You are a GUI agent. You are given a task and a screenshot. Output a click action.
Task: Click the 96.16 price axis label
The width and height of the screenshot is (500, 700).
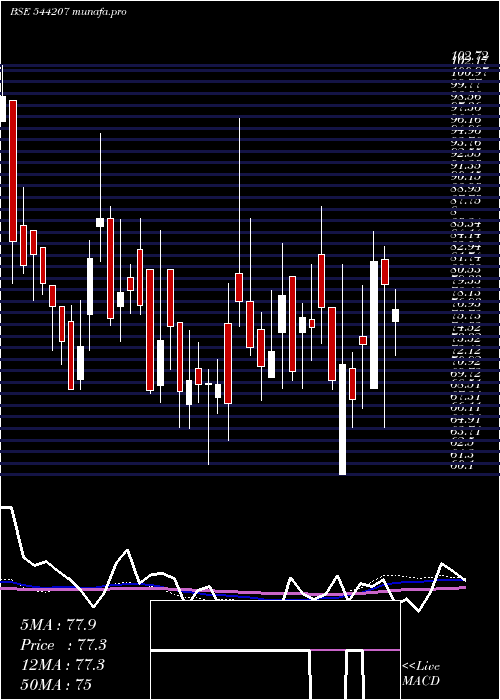click(467, 120)
